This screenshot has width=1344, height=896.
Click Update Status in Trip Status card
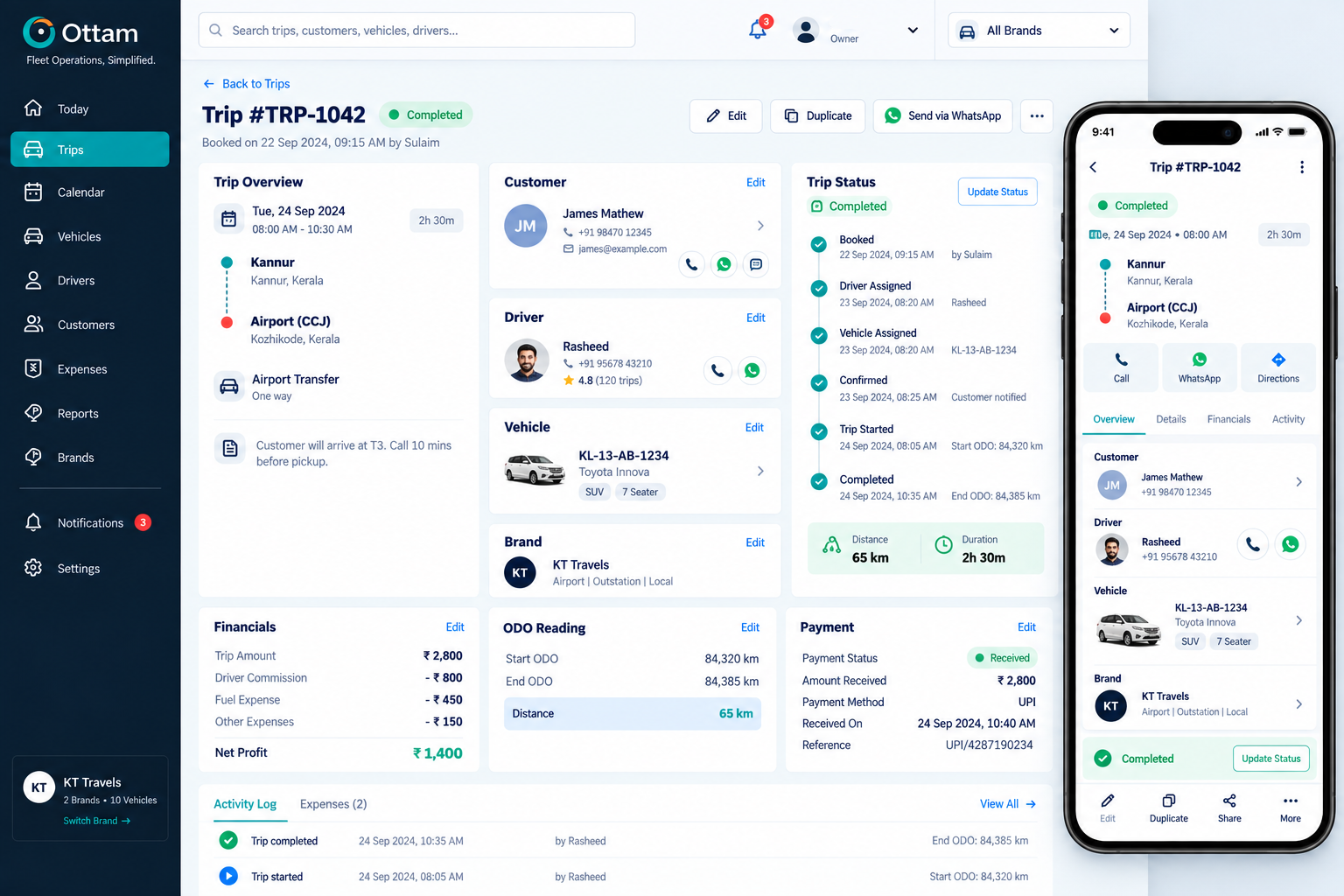997,192
